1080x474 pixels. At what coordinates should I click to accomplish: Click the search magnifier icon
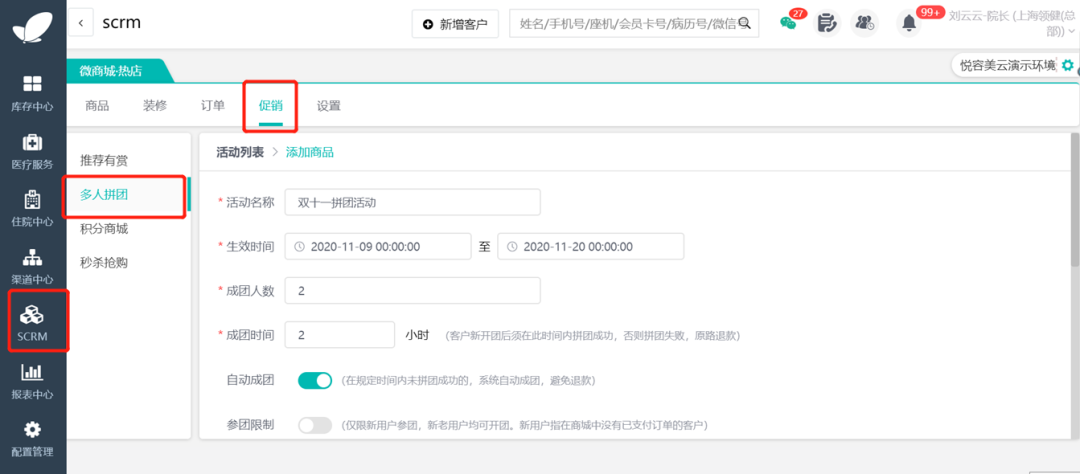coord(744,23)
